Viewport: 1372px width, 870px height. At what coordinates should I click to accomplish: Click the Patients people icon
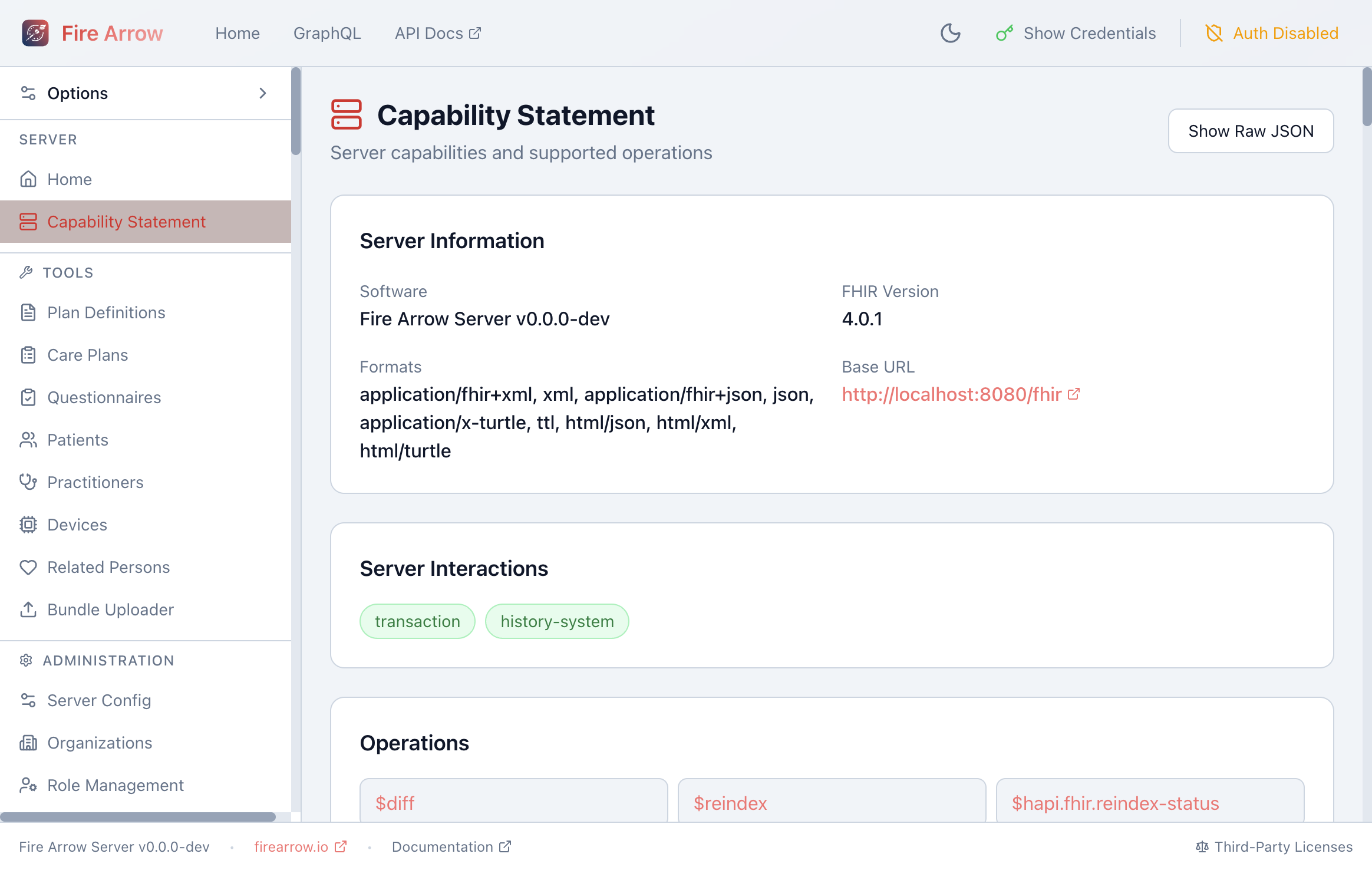(x=28, y=440)
